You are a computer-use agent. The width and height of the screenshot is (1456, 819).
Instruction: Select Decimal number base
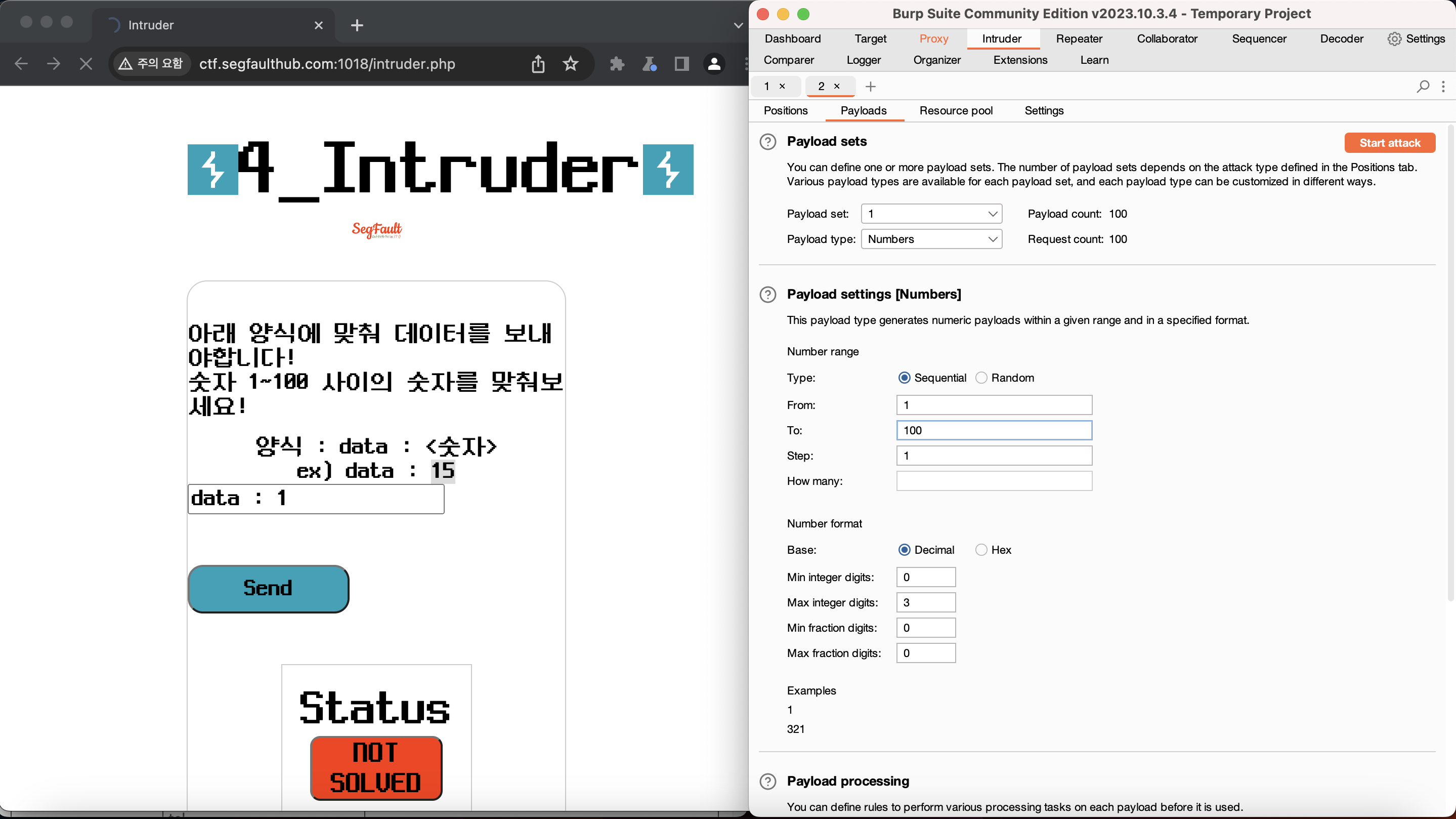click(905, 550)
